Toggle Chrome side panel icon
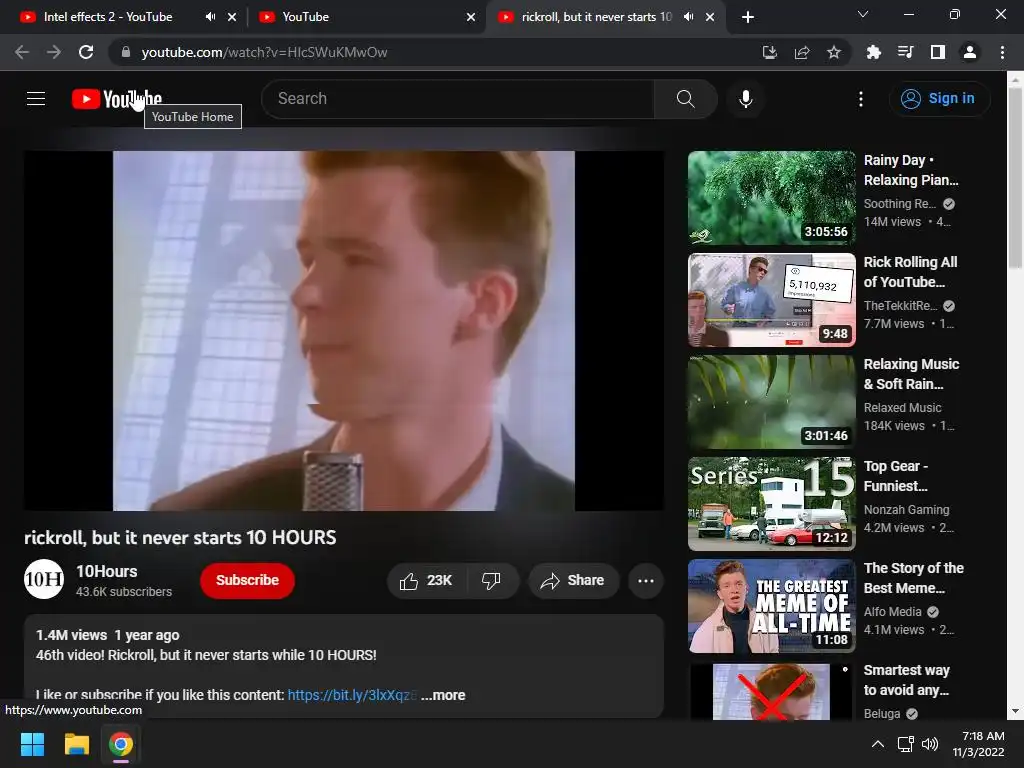Image resolution: width=1024 pixels, height=768 pixels. coord(938,52)
